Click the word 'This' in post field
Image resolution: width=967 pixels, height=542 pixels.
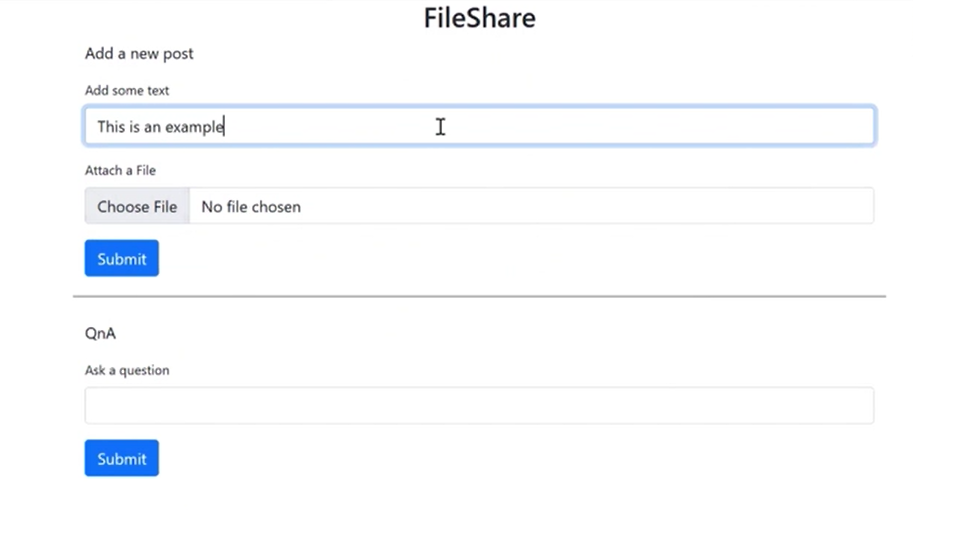click(x=111, y=127)
